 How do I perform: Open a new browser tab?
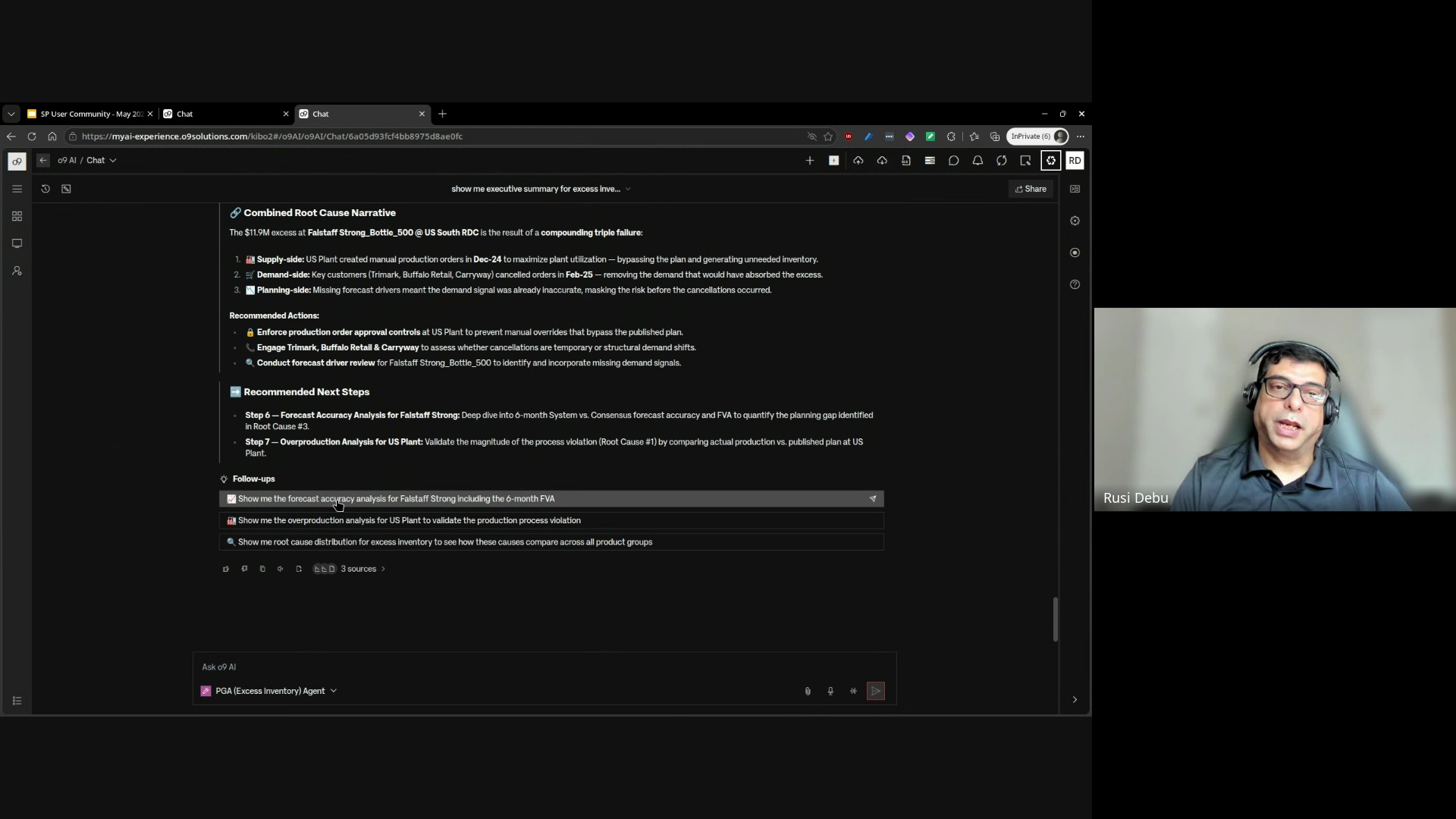click(x=443, y=114)
